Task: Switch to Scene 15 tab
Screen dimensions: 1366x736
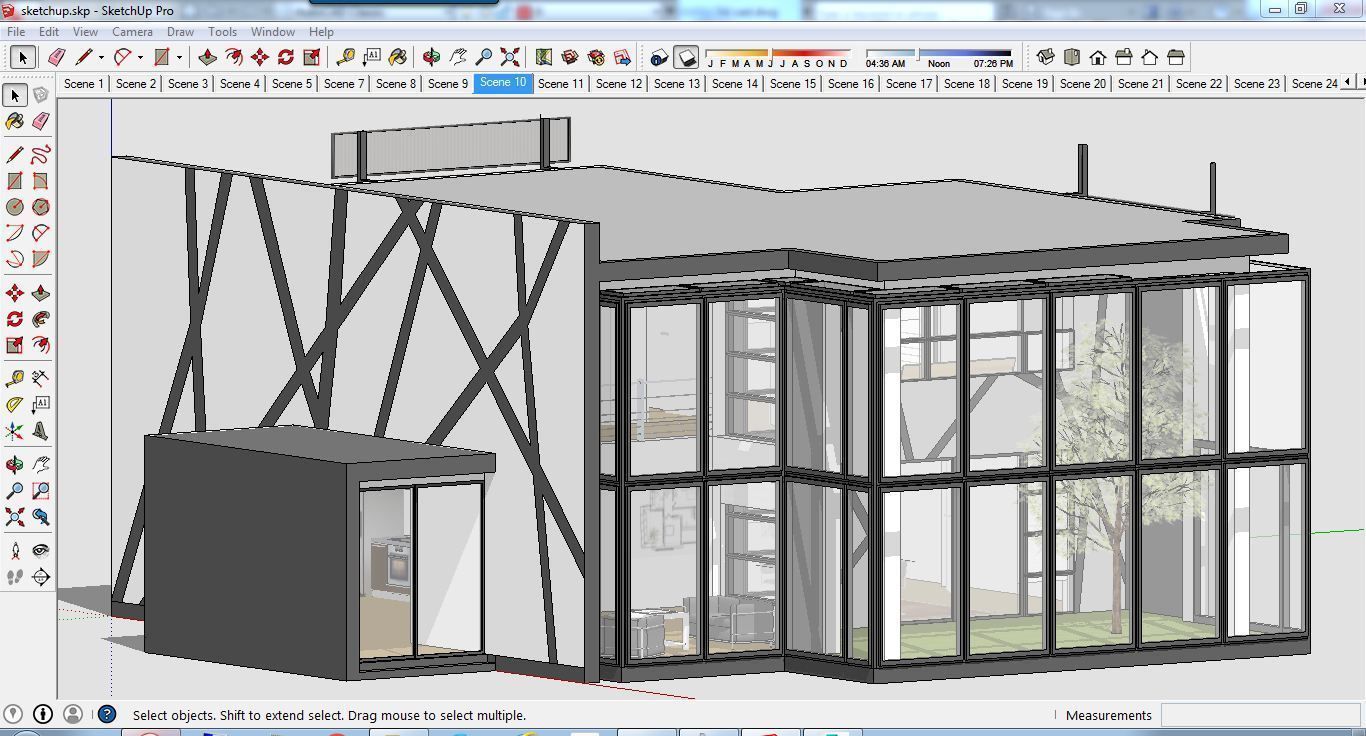Action: (793, 83)
